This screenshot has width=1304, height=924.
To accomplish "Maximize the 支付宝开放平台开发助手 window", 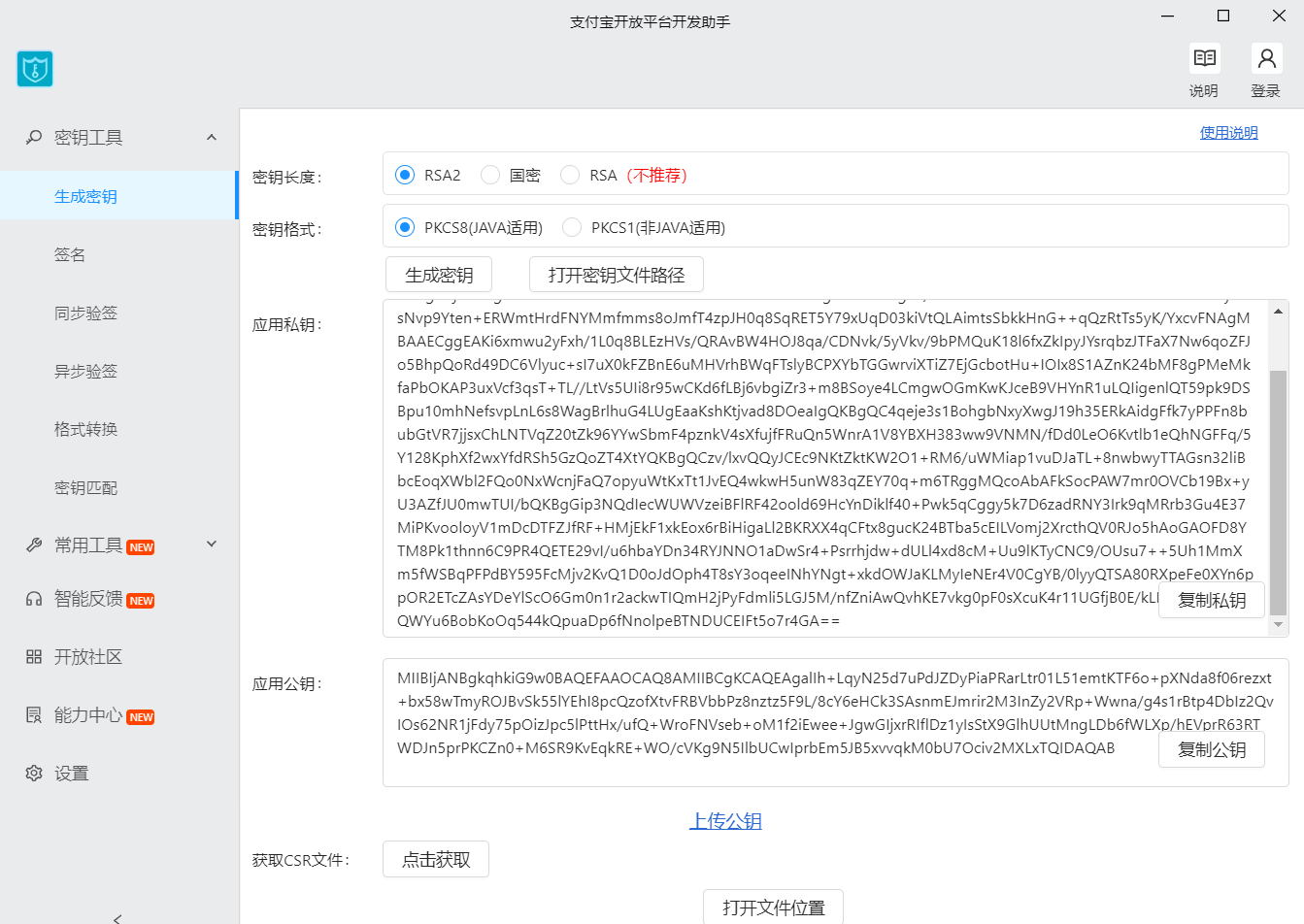I will [1223, 16].
